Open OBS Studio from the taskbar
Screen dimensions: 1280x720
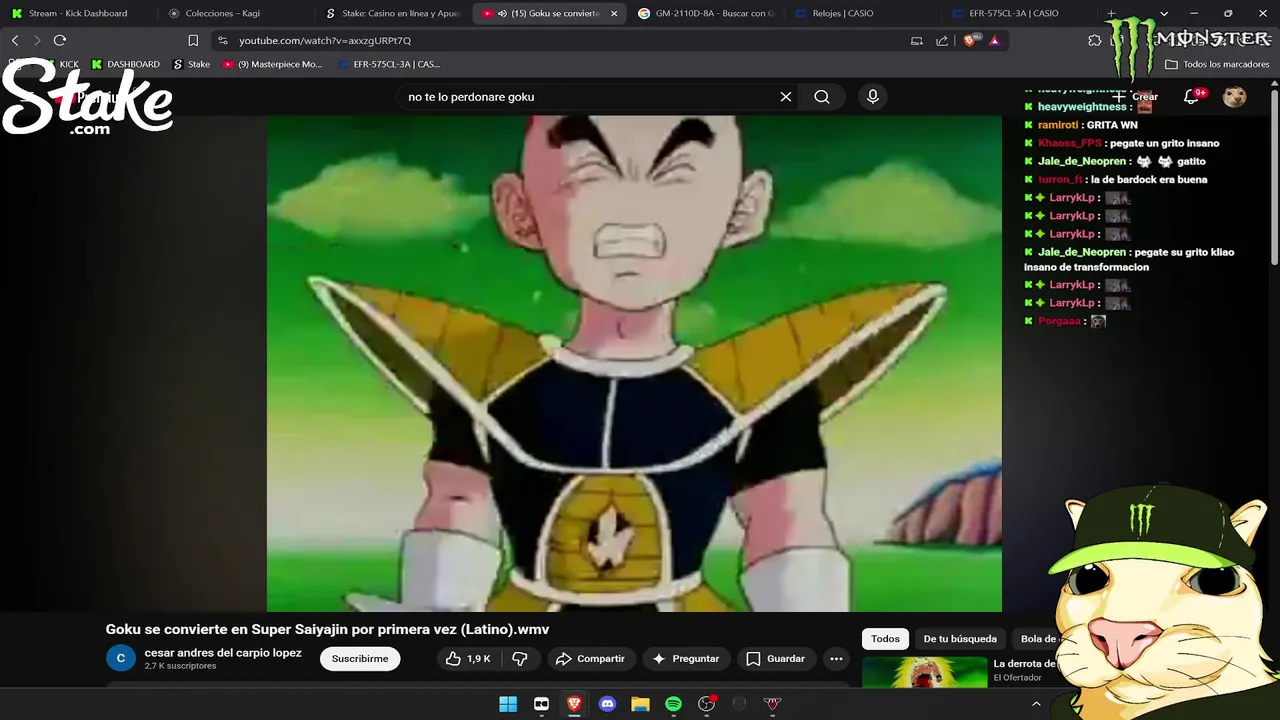(x=706, y=704)
